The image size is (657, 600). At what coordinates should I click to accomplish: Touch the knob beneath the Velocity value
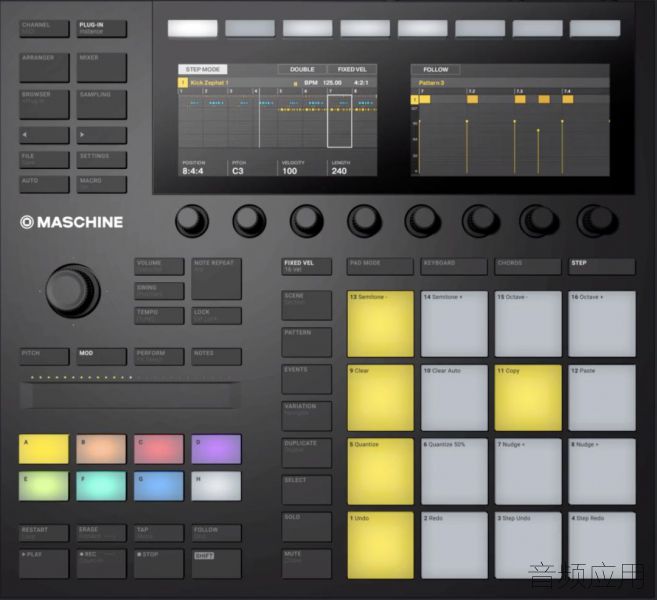[x=306, y=220]
